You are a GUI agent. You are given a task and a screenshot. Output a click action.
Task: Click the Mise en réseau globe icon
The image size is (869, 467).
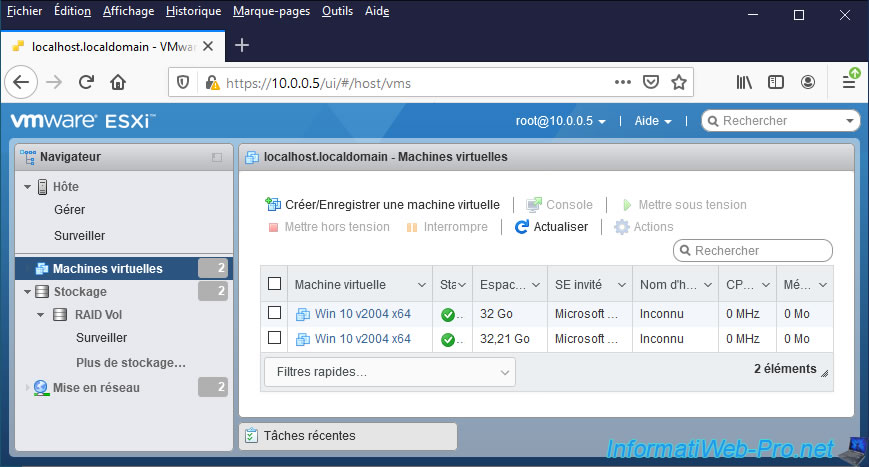click(x=41, y=388)
